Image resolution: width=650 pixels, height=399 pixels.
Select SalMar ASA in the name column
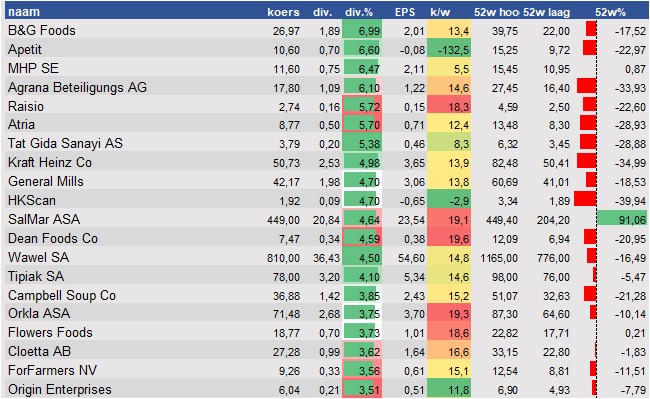[44, 219]
